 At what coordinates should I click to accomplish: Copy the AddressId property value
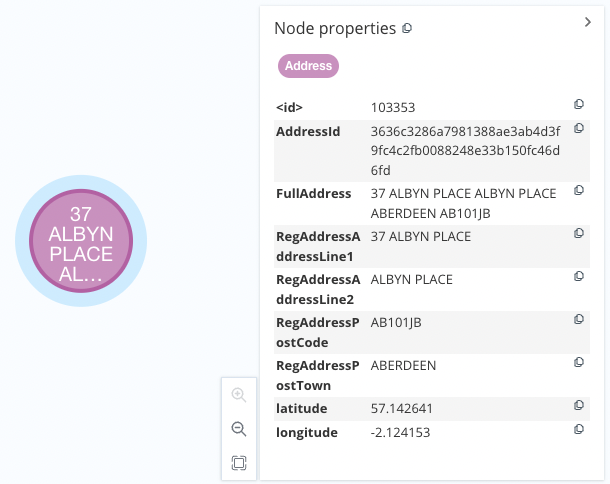pos(578,129)
